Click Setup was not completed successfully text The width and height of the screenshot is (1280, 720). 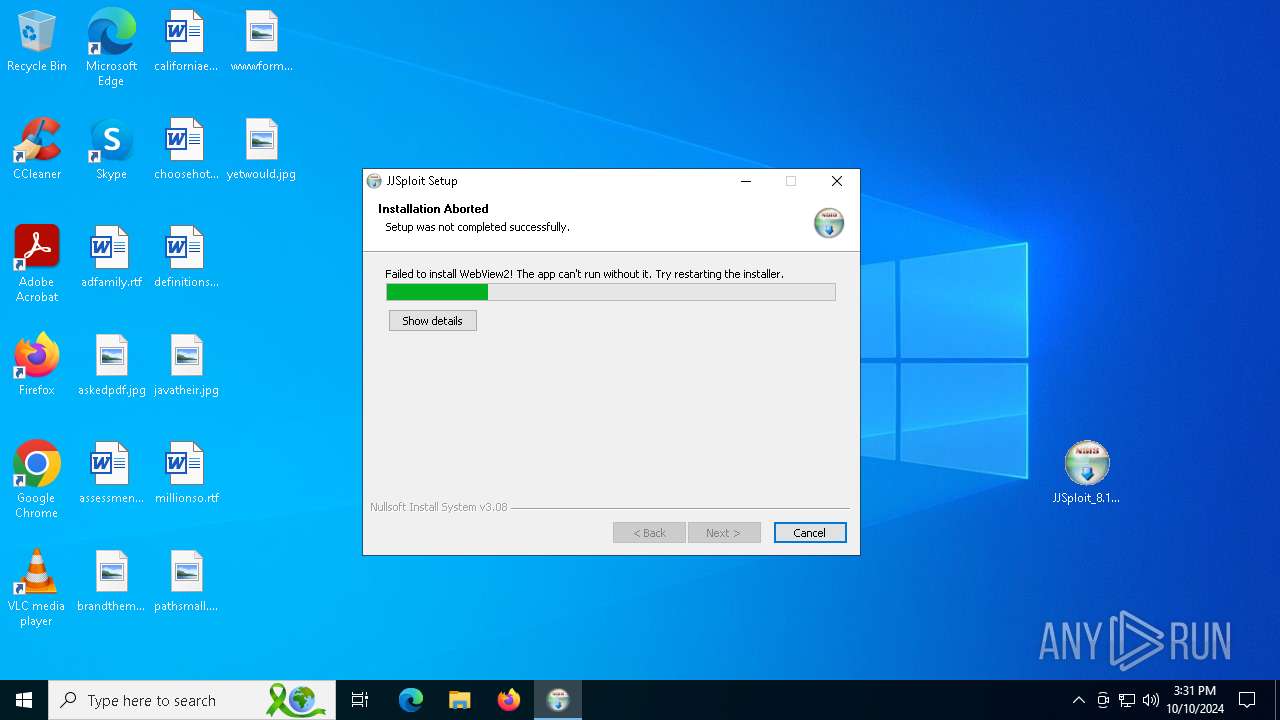tap(477, 227)
